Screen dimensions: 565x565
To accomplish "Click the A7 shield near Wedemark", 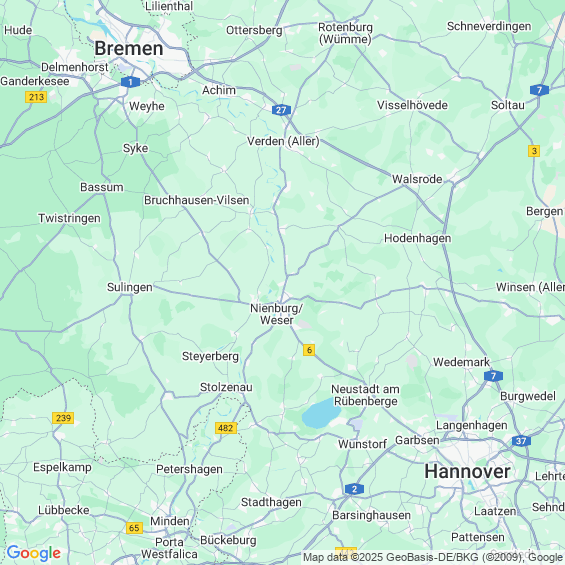I will [x=493, y=376].
